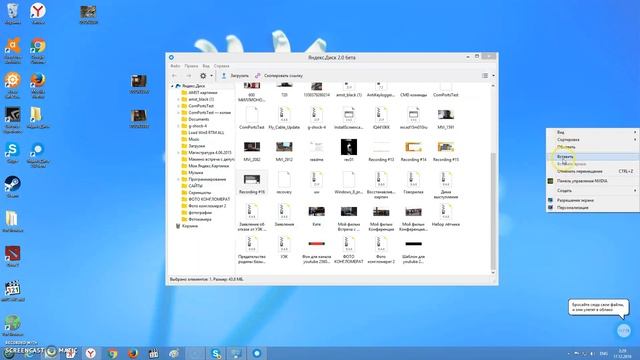Click the scrollbar down arrow in file list
640x360 pixels.
tap(493, 272)
